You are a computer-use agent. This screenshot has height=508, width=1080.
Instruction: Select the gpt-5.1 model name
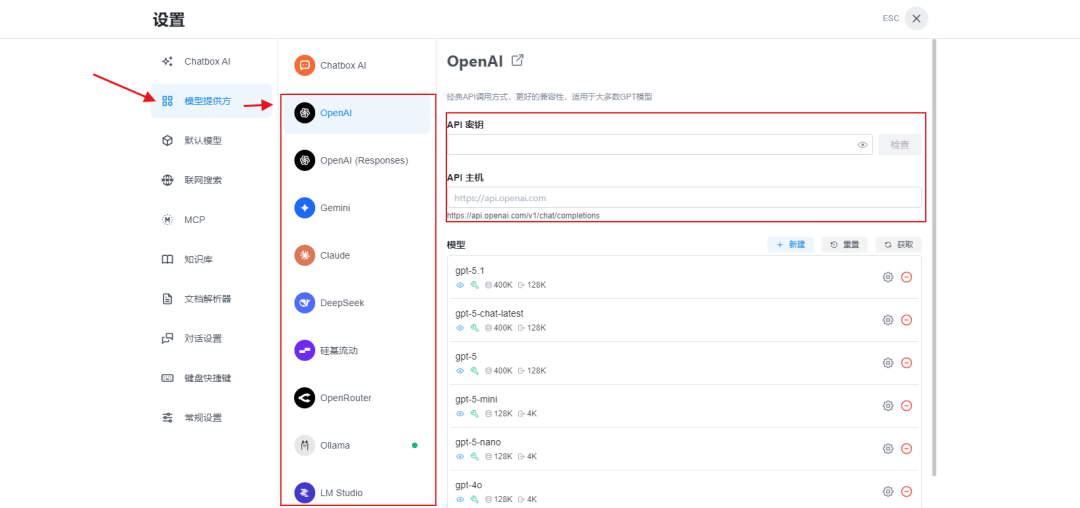[470, 271]
